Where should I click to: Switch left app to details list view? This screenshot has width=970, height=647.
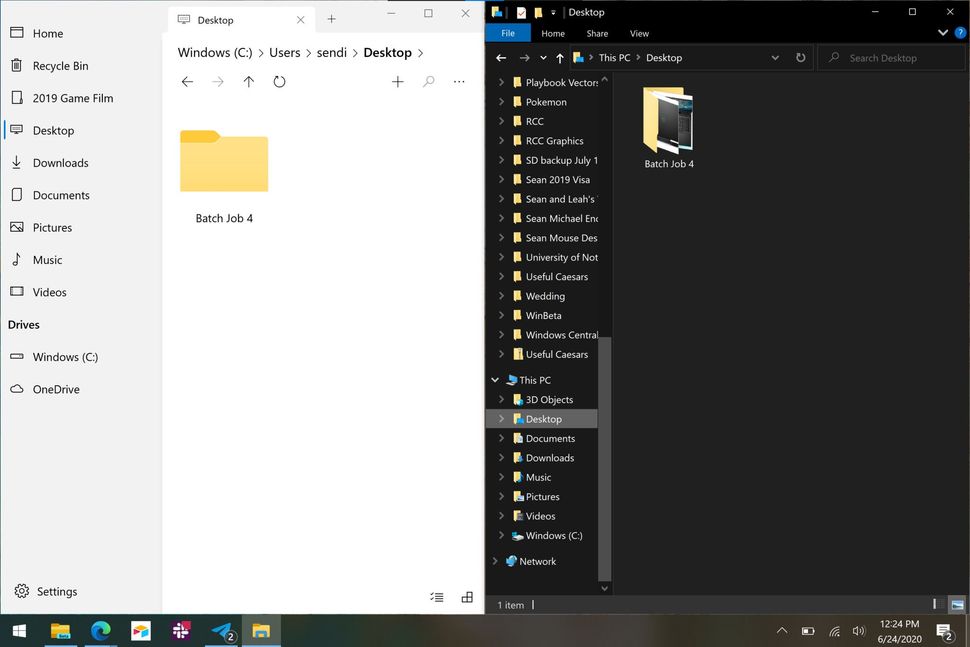436,597
